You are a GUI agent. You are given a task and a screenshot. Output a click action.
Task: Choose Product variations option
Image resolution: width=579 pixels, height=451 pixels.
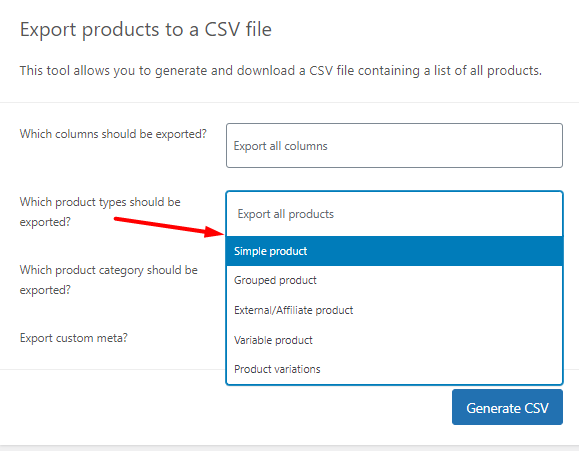tap(394, 369)
